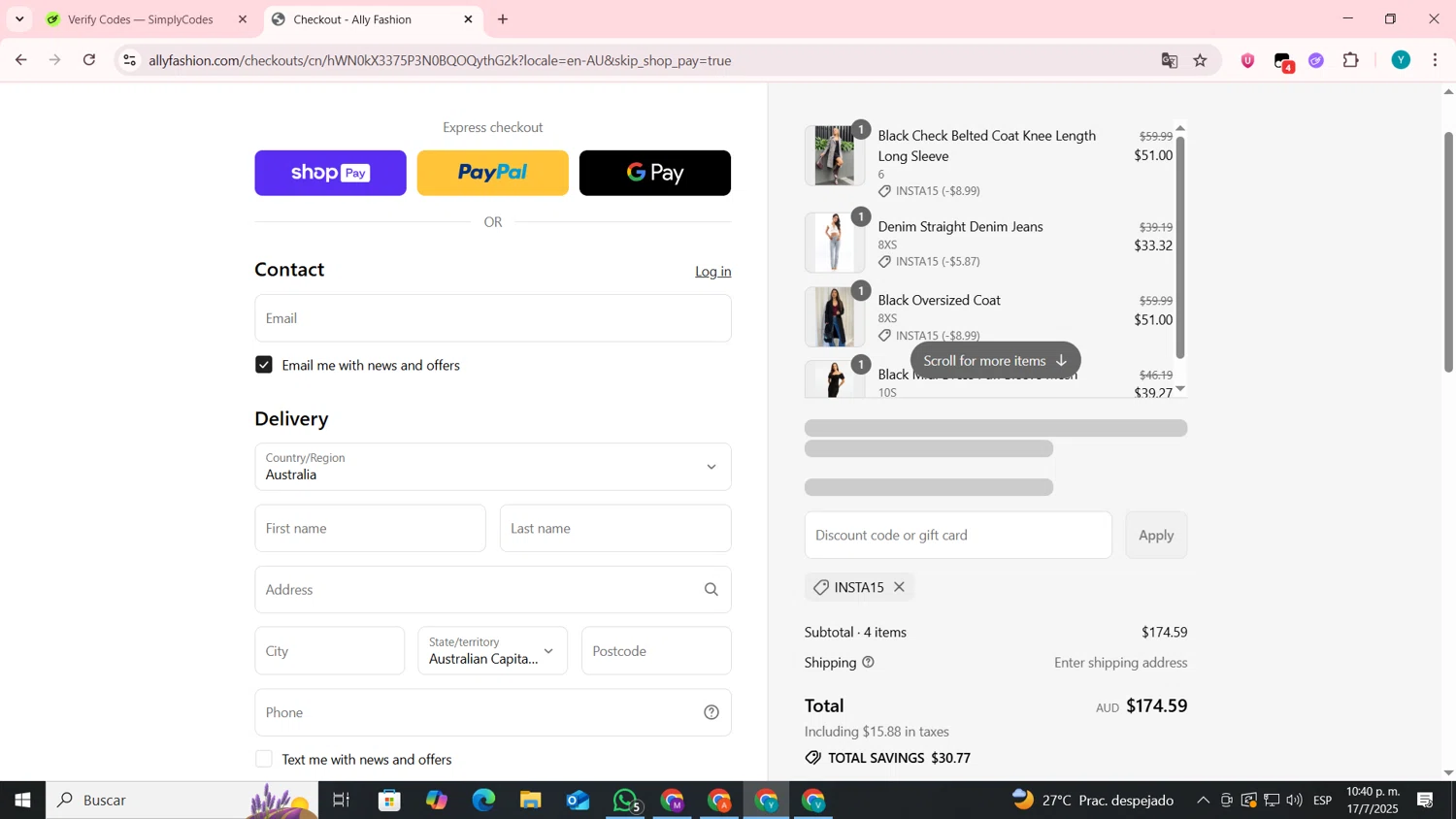Click the order items list scrollbar
The width and height of the screenshot is (1456, 819).
1180,247
